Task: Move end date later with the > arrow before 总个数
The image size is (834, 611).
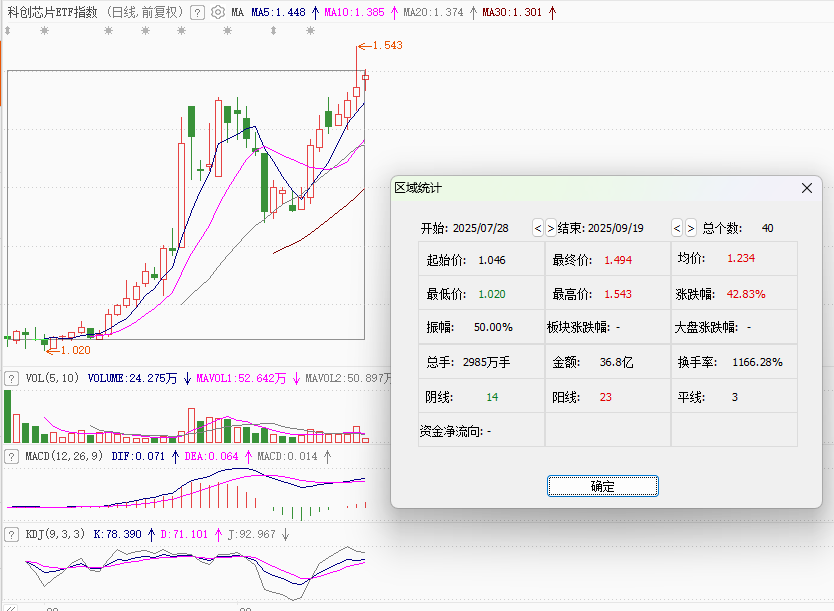Action: pos(690,228)
